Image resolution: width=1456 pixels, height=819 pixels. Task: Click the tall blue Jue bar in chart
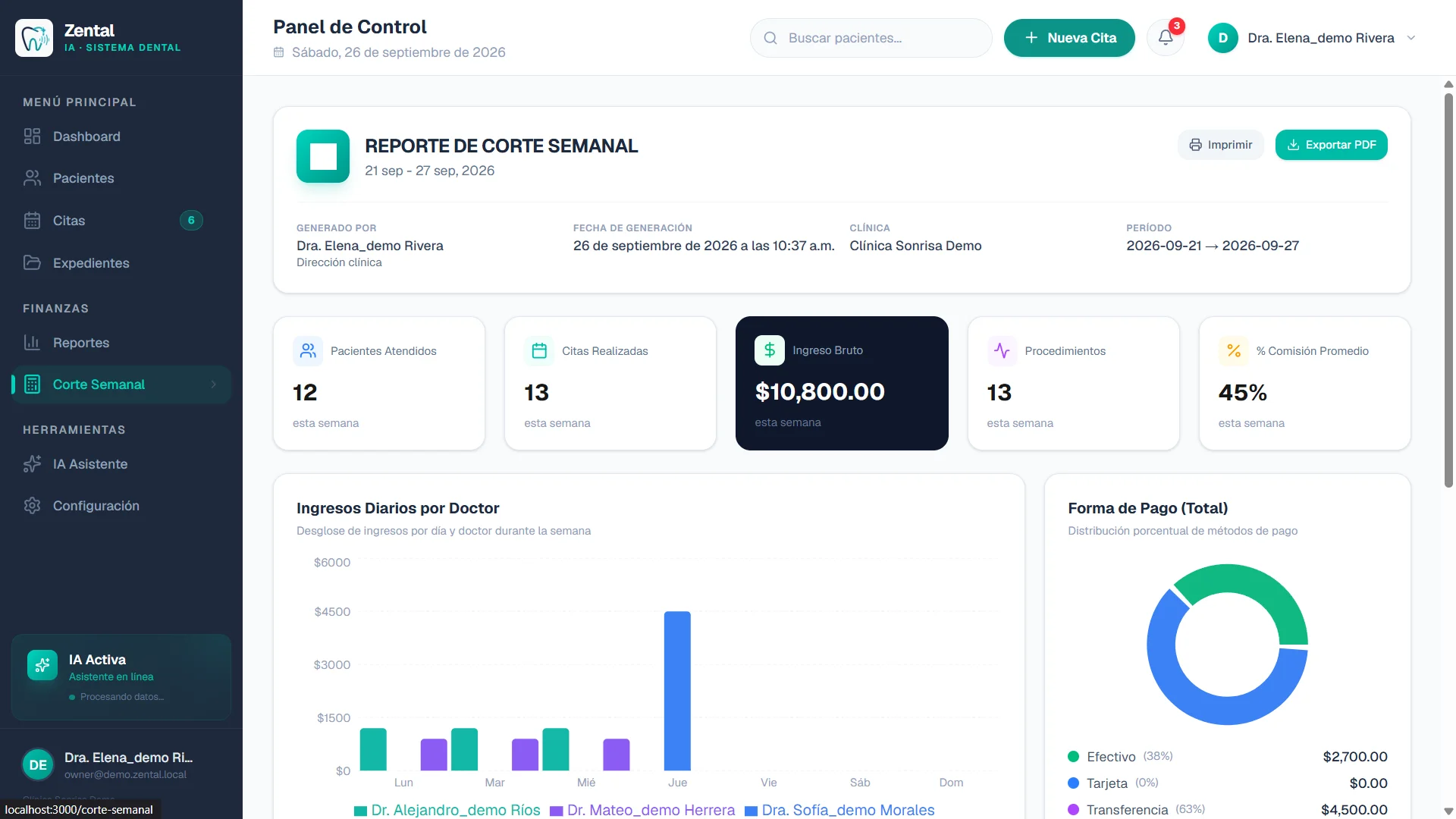point(677,691)
